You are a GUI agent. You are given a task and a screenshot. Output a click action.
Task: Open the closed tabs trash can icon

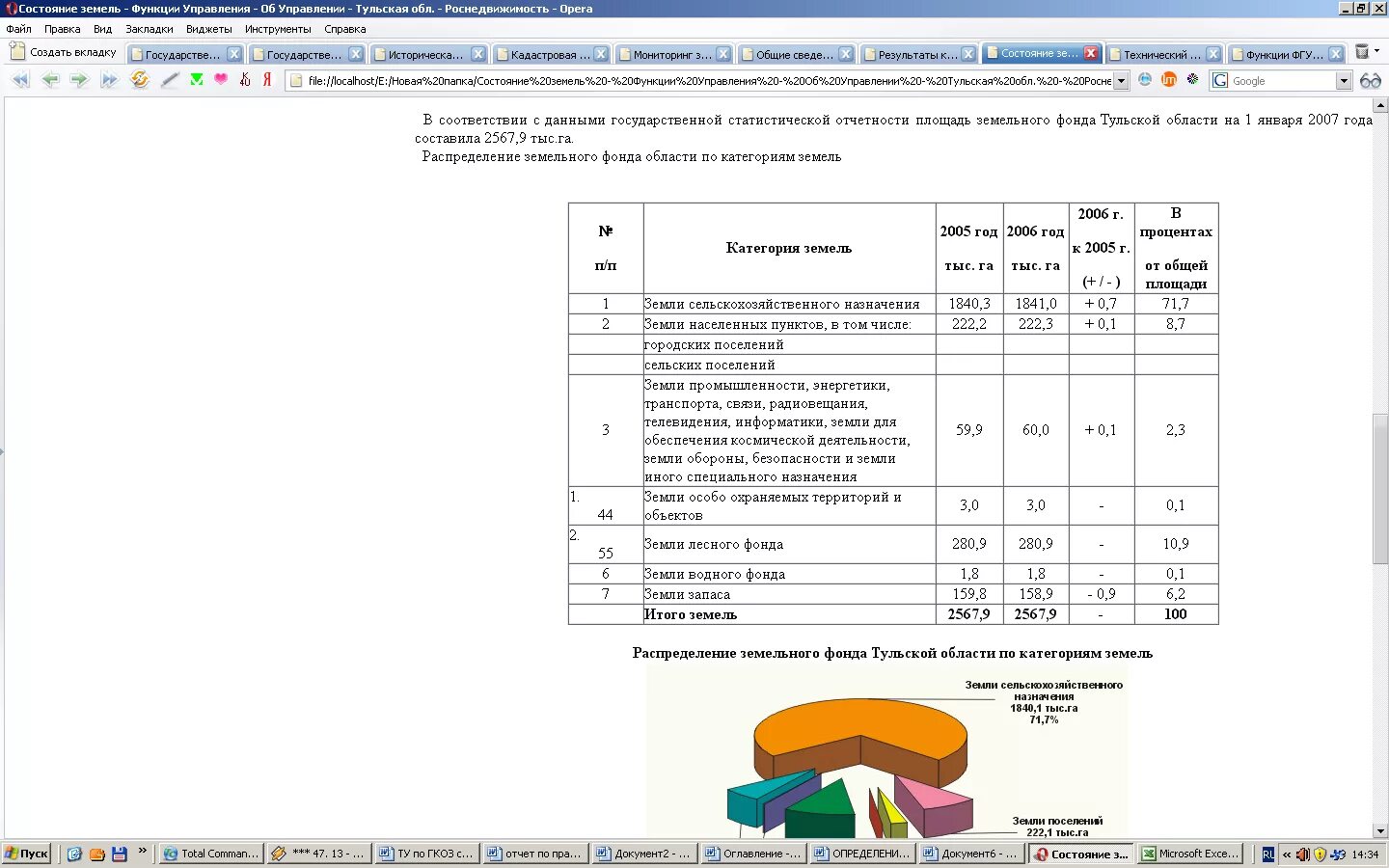pyautogui.click(x=1362, y=52)
